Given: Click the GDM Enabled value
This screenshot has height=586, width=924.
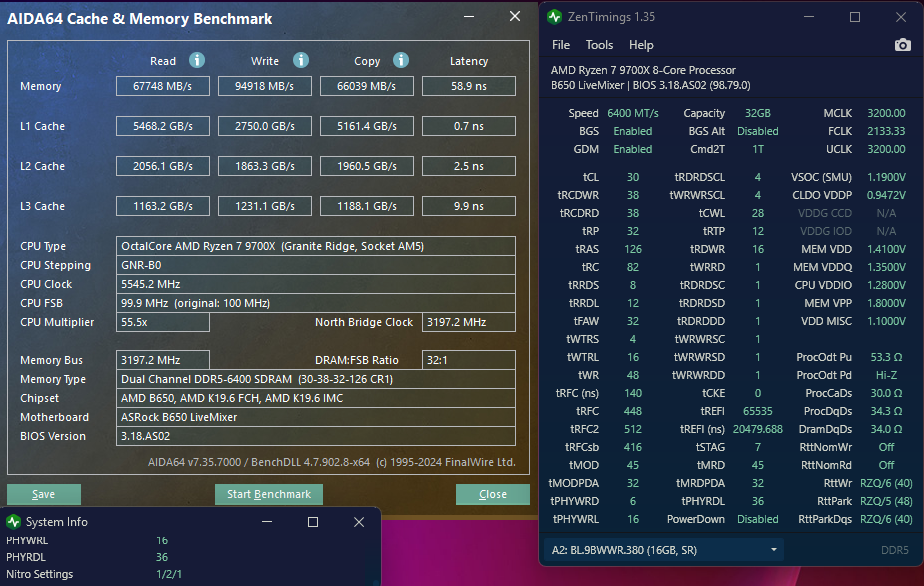Looking at the screenshot, I should click(x=633, y=149).
